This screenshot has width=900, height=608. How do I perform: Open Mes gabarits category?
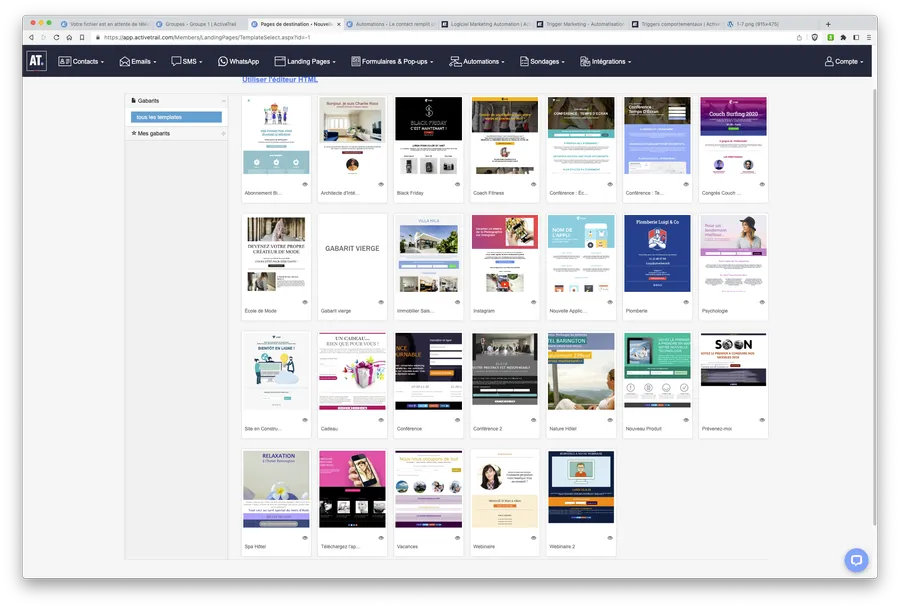tap(153, 133)
